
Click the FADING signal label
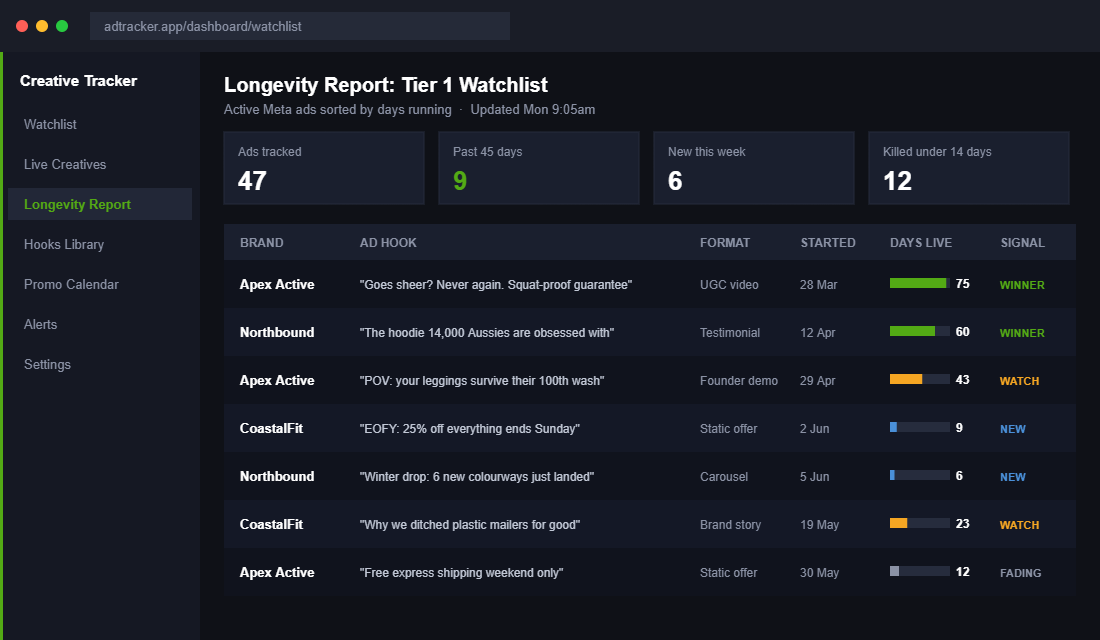tap(1021, 573)
